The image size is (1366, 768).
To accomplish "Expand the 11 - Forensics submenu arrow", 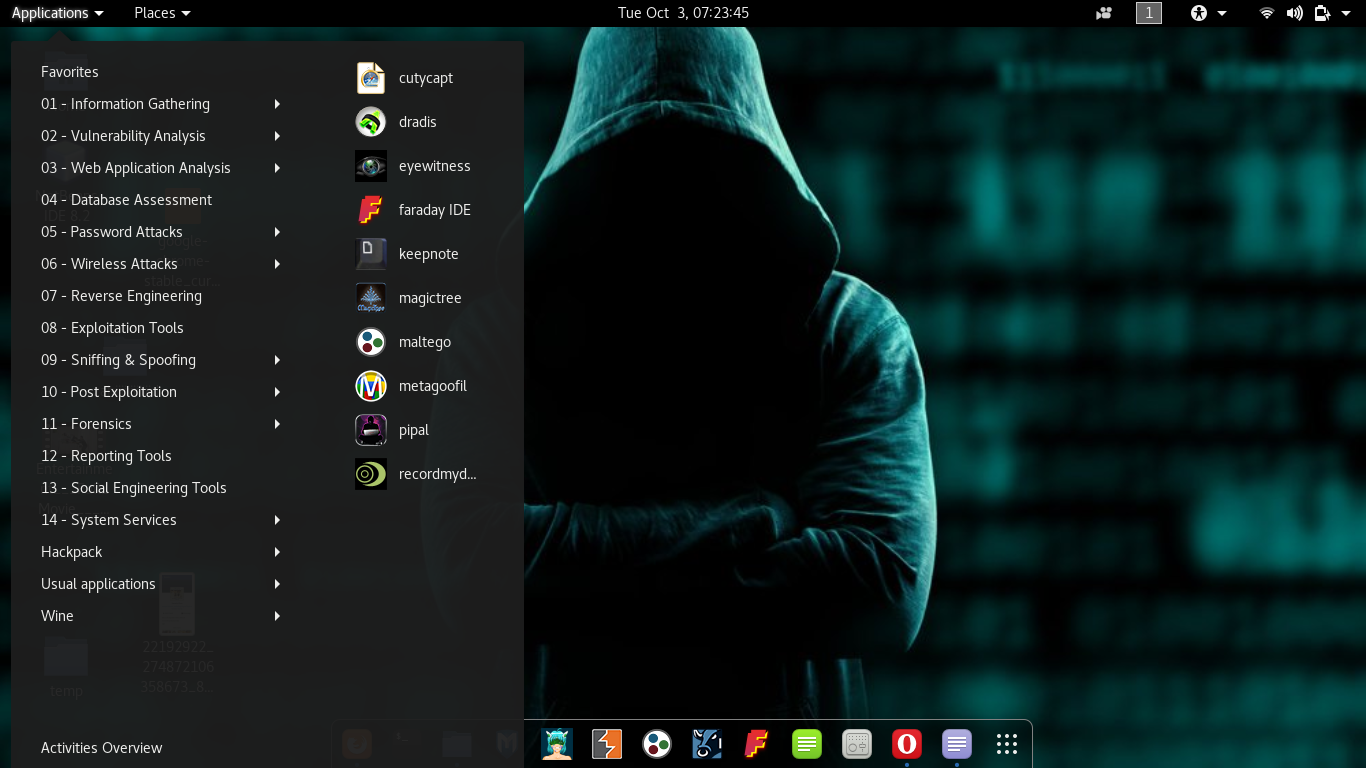I will coord(277,424).
